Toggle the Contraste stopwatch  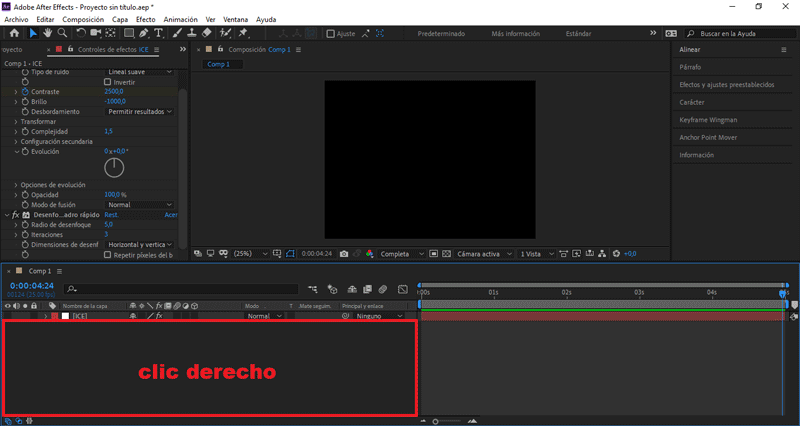click(25, 92)
